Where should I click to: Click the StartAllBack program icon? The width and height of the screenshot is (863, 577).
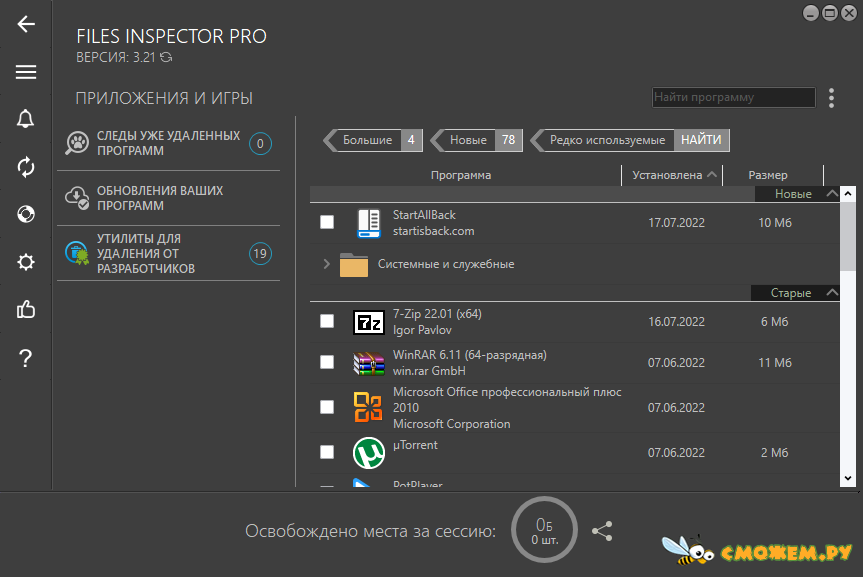pos(368,223)
